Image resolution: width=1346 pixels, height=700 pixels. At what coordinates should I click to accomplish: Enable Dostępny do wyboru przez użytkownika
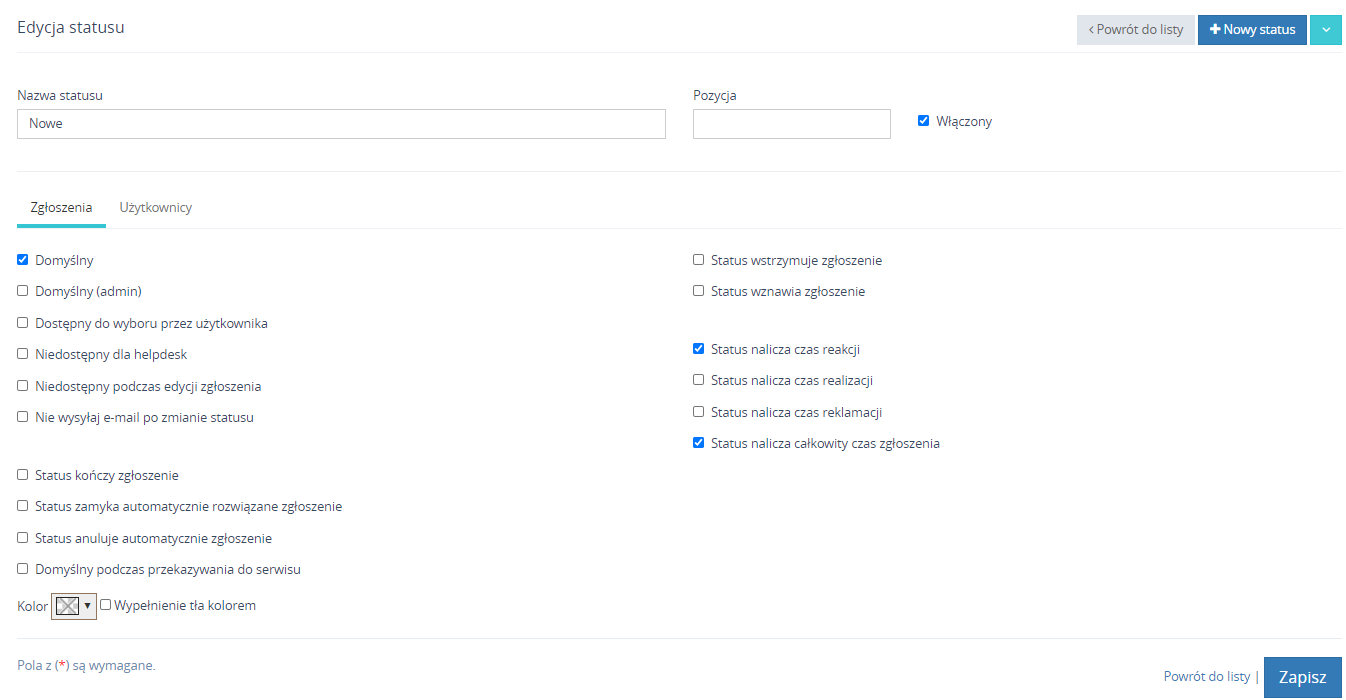click(23, 323)
